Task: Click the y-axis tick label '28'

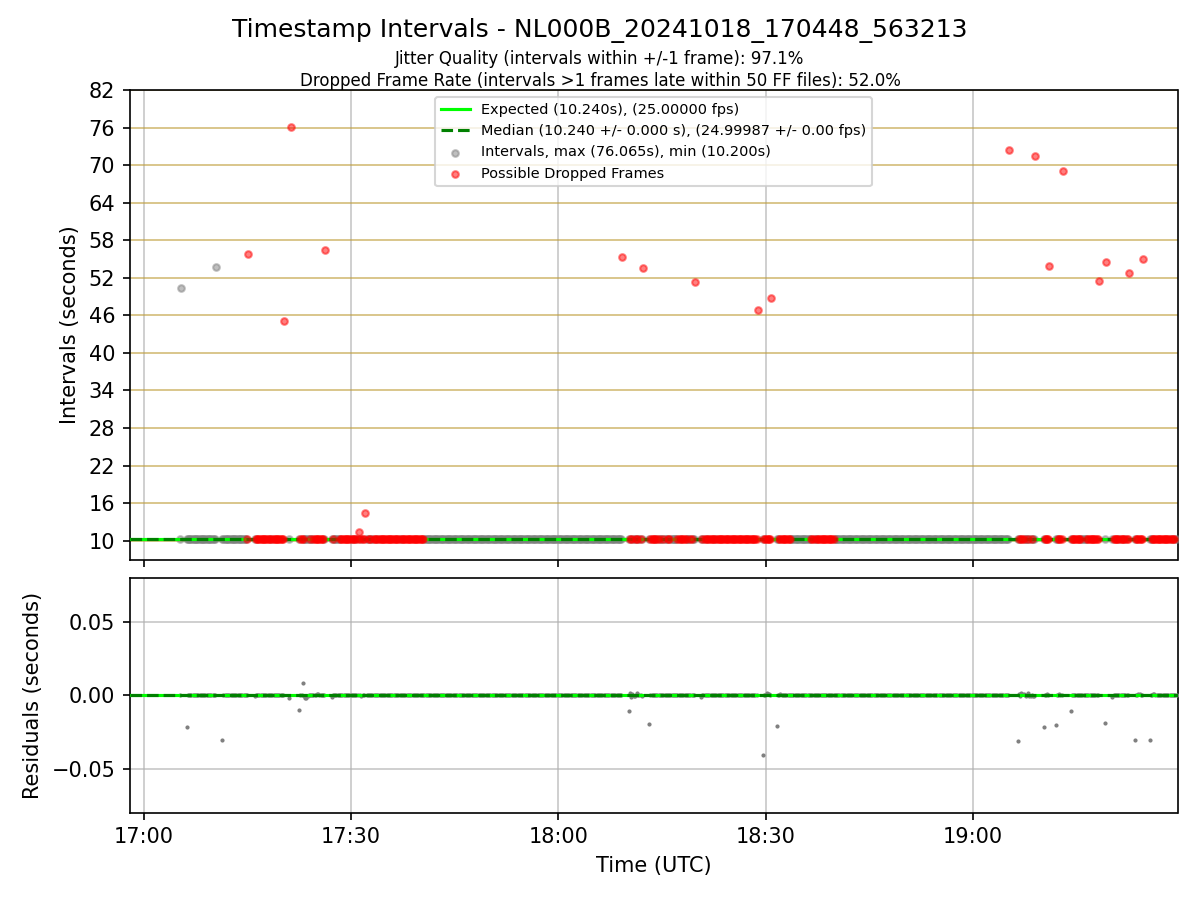Action: coord(103,428)
